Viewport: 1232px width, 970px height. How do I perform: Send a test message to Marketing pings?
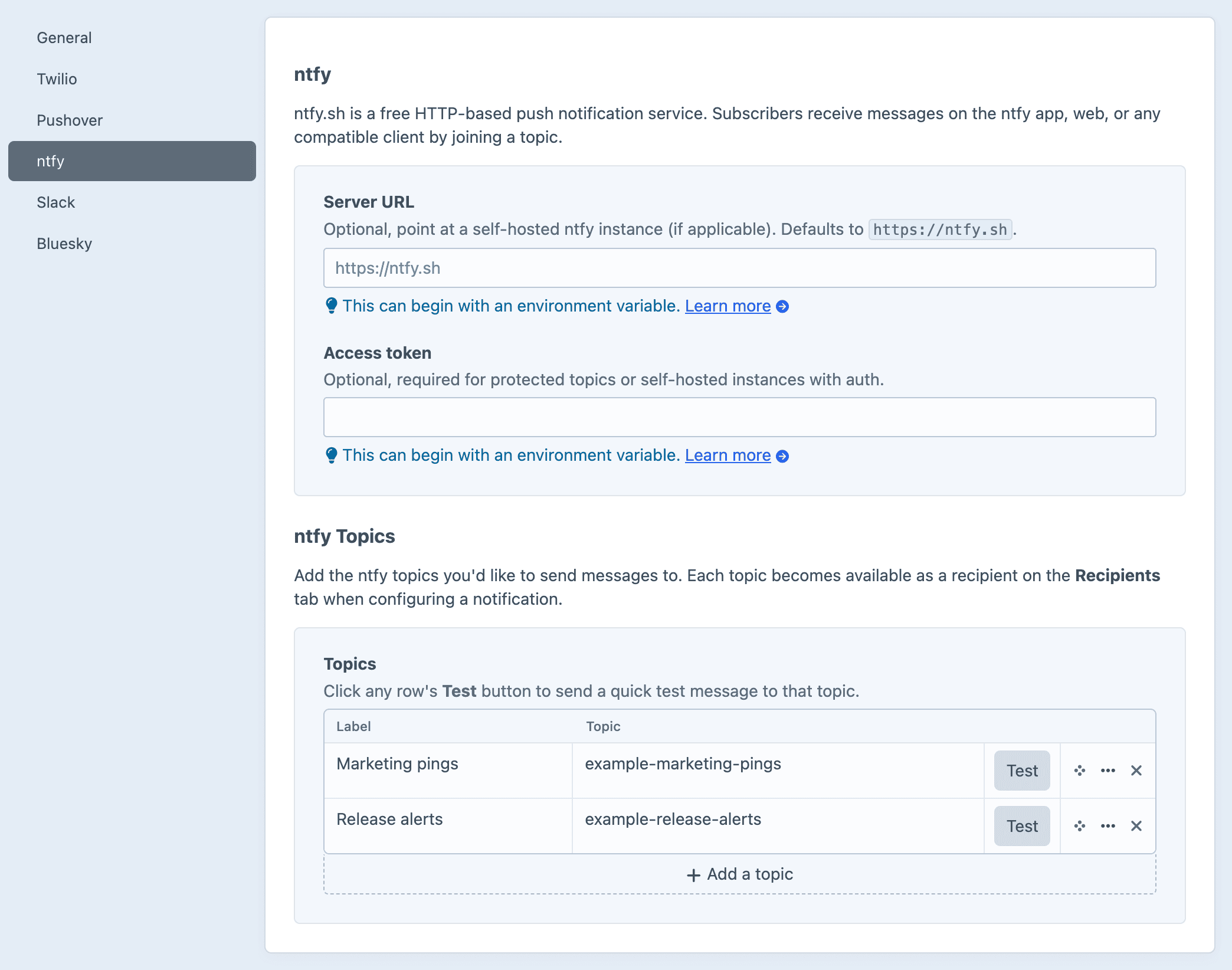(1022, 771)
